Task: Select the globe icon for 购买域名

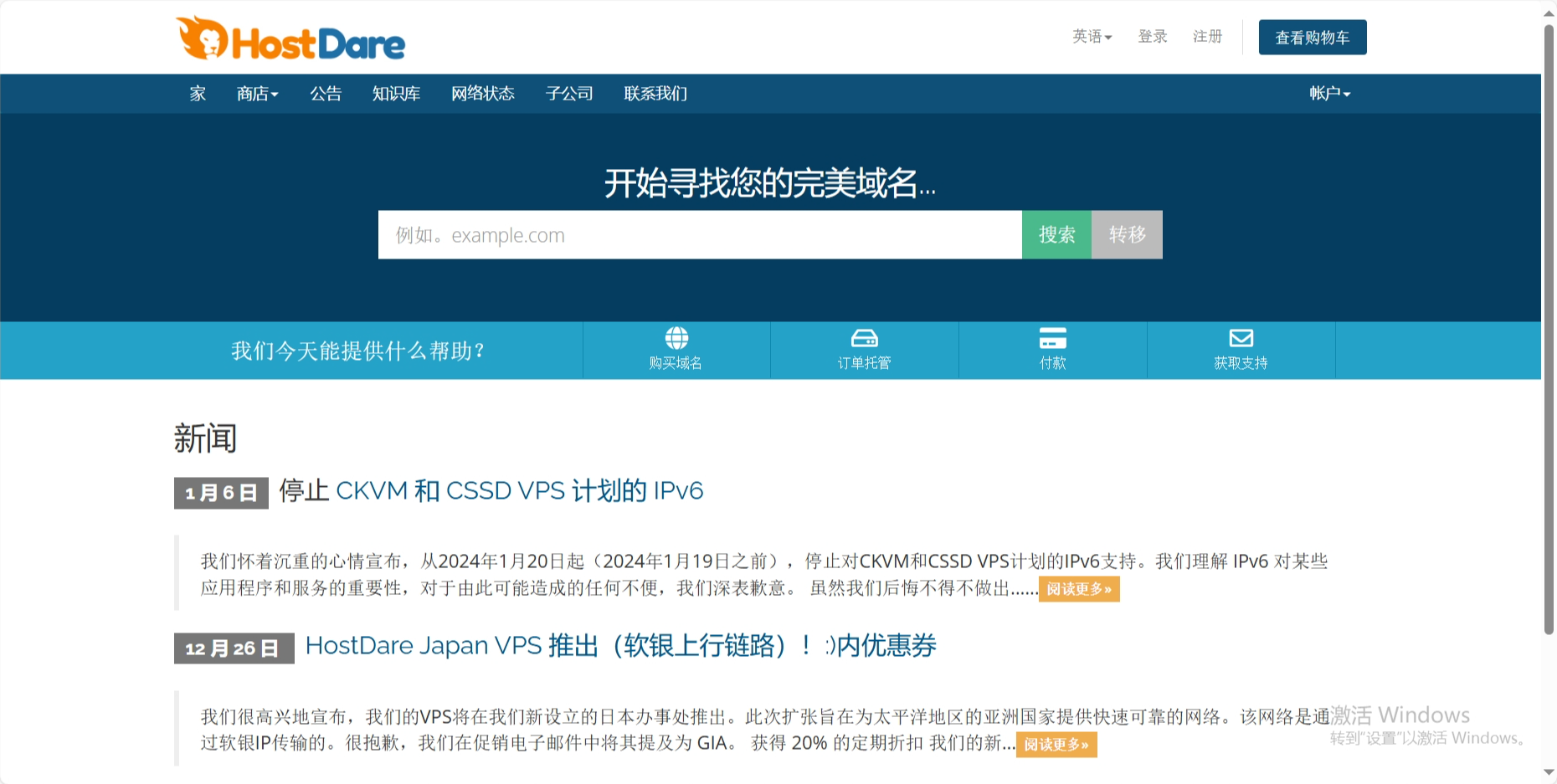Action: 676,338
